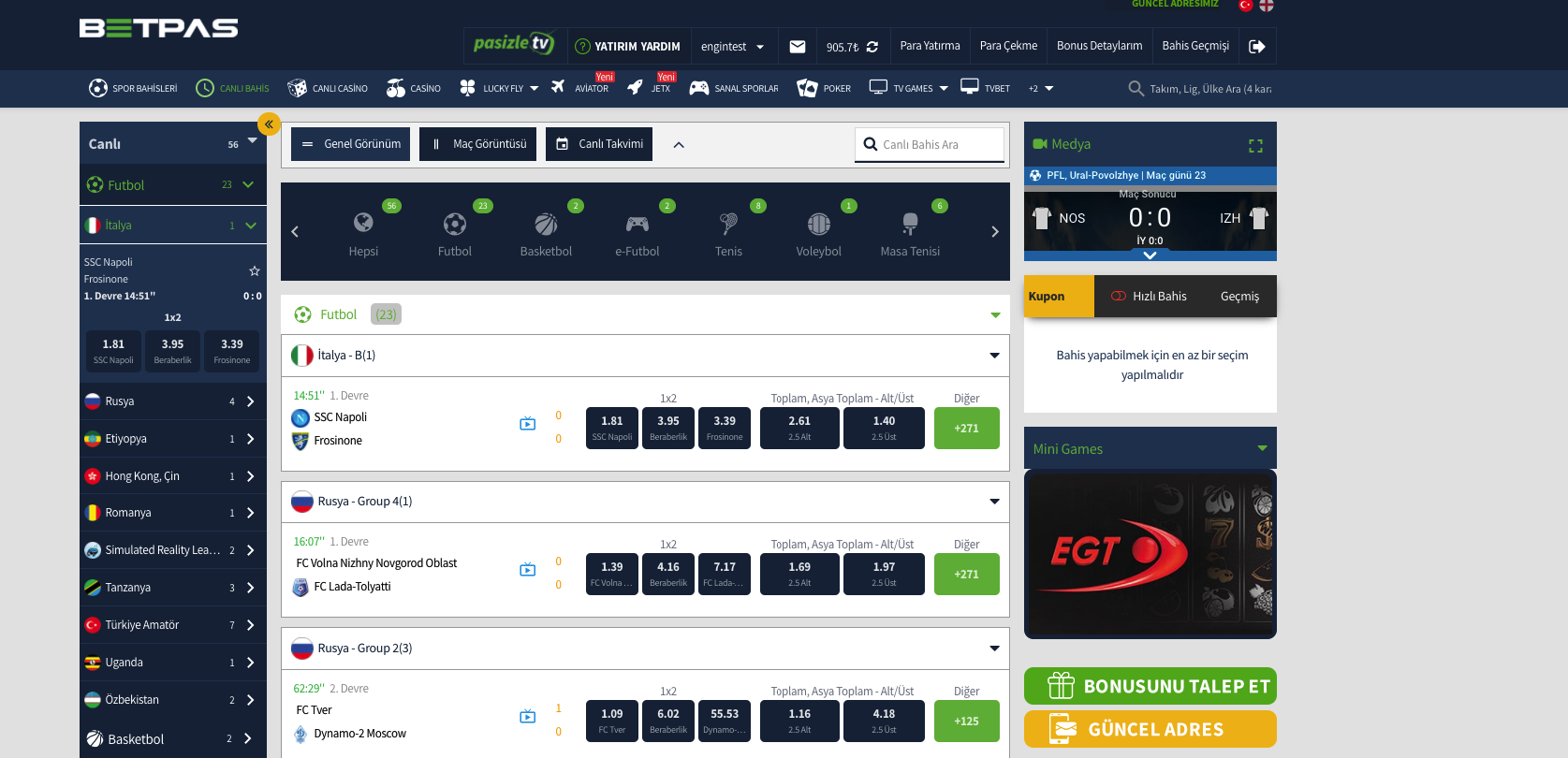
Task: Expand the match score details in Medya
Action: pyautogui.click(x=1150, y=255)
